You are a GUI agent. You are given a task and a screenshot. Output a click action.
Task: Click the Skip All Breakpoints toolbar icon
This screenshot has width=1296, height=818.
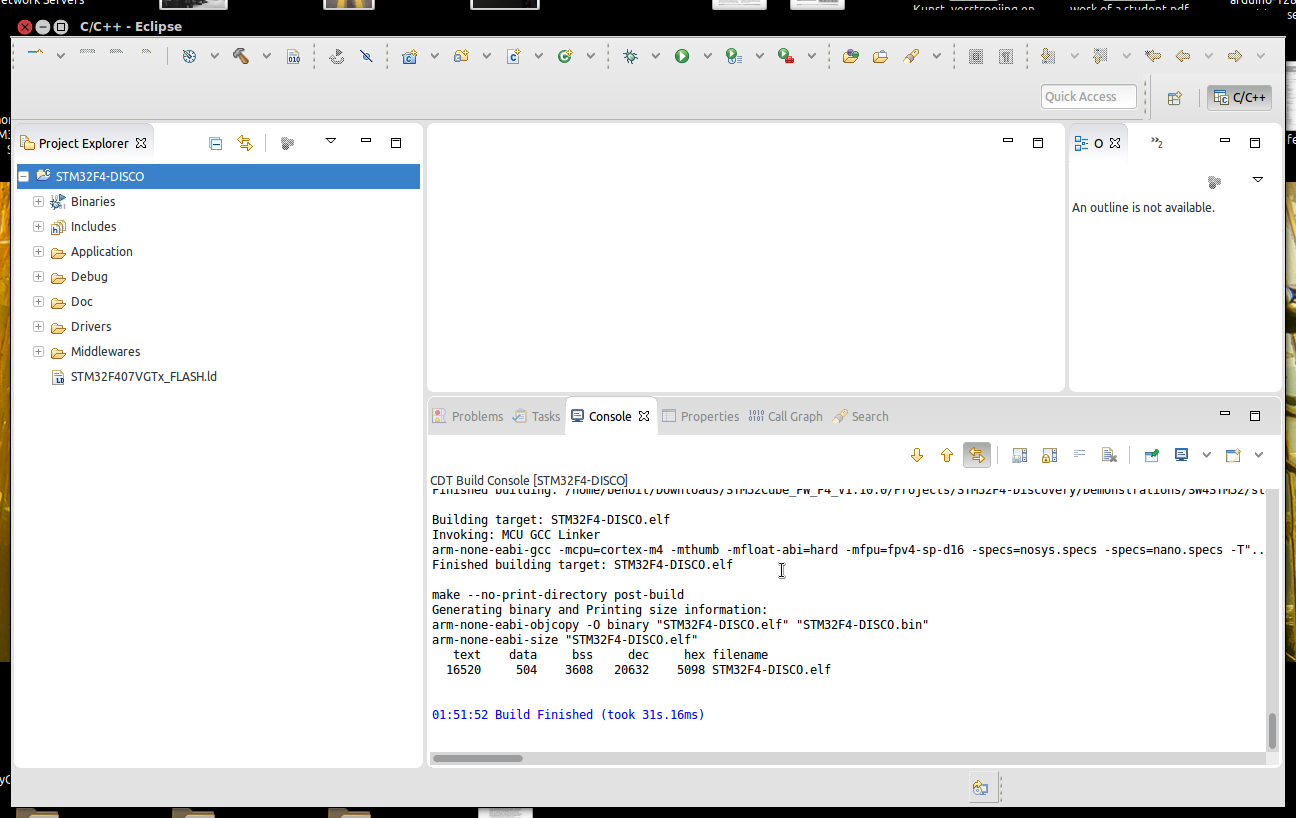tap(366, 56)
